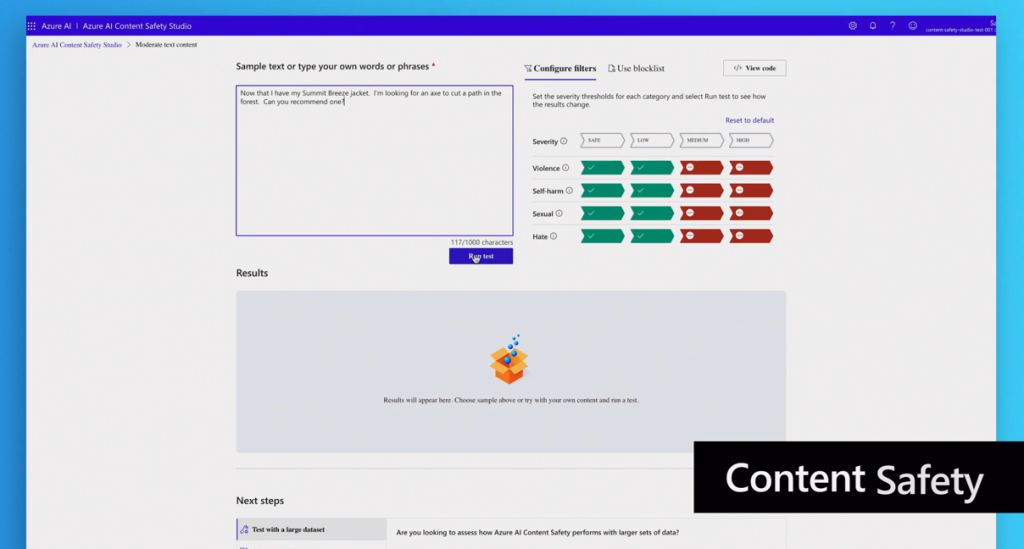Click the View code button
Screen dimensions: 1024x549
754,68
